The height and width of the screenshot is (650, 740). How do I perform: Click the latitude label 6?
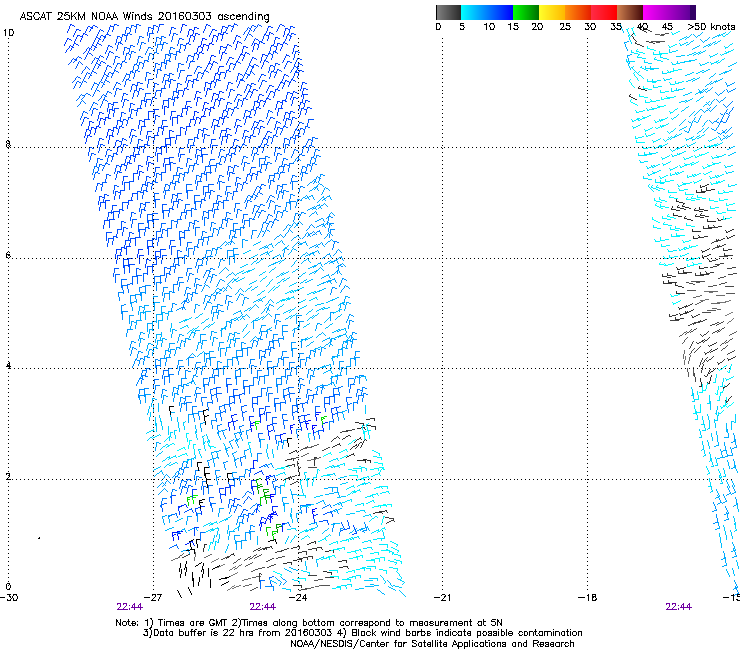tap(8, 255)
